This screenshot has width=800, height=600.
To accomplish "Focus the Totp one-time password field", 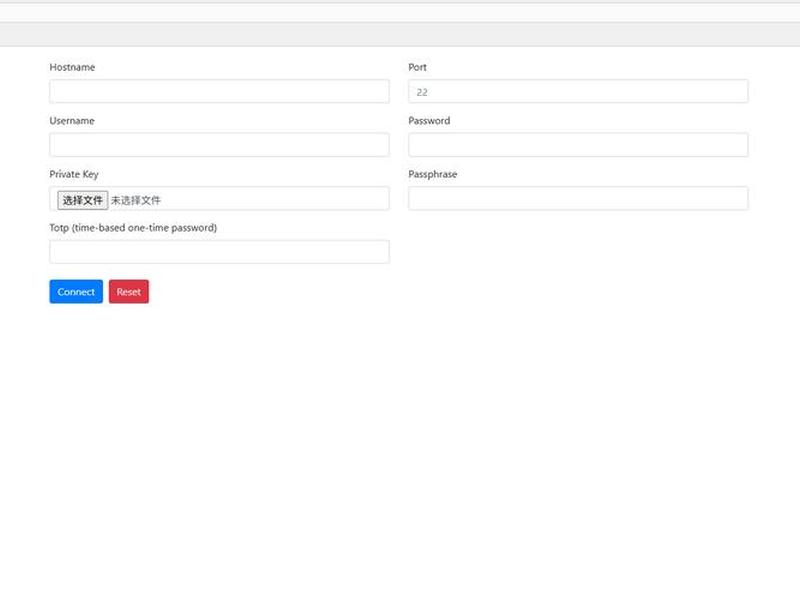I will 219,252.
